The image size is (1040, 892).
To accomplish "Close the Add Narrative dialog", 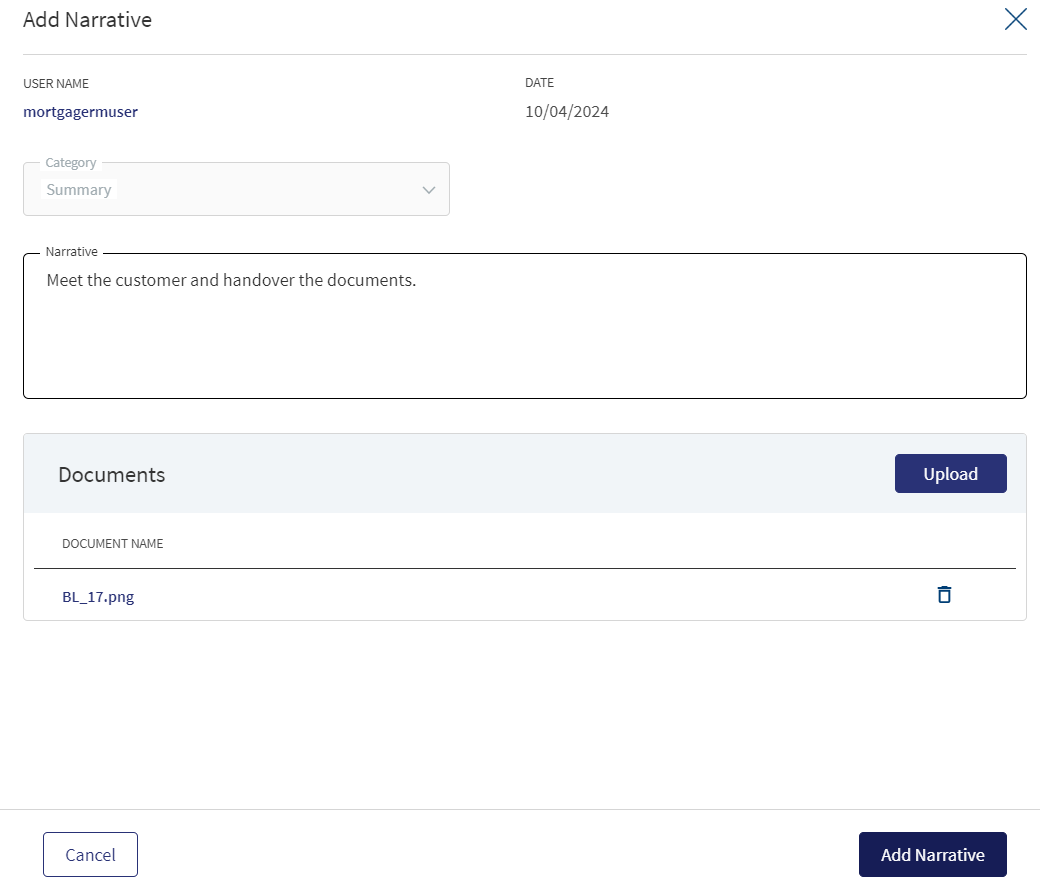I will click(1015, 19).
